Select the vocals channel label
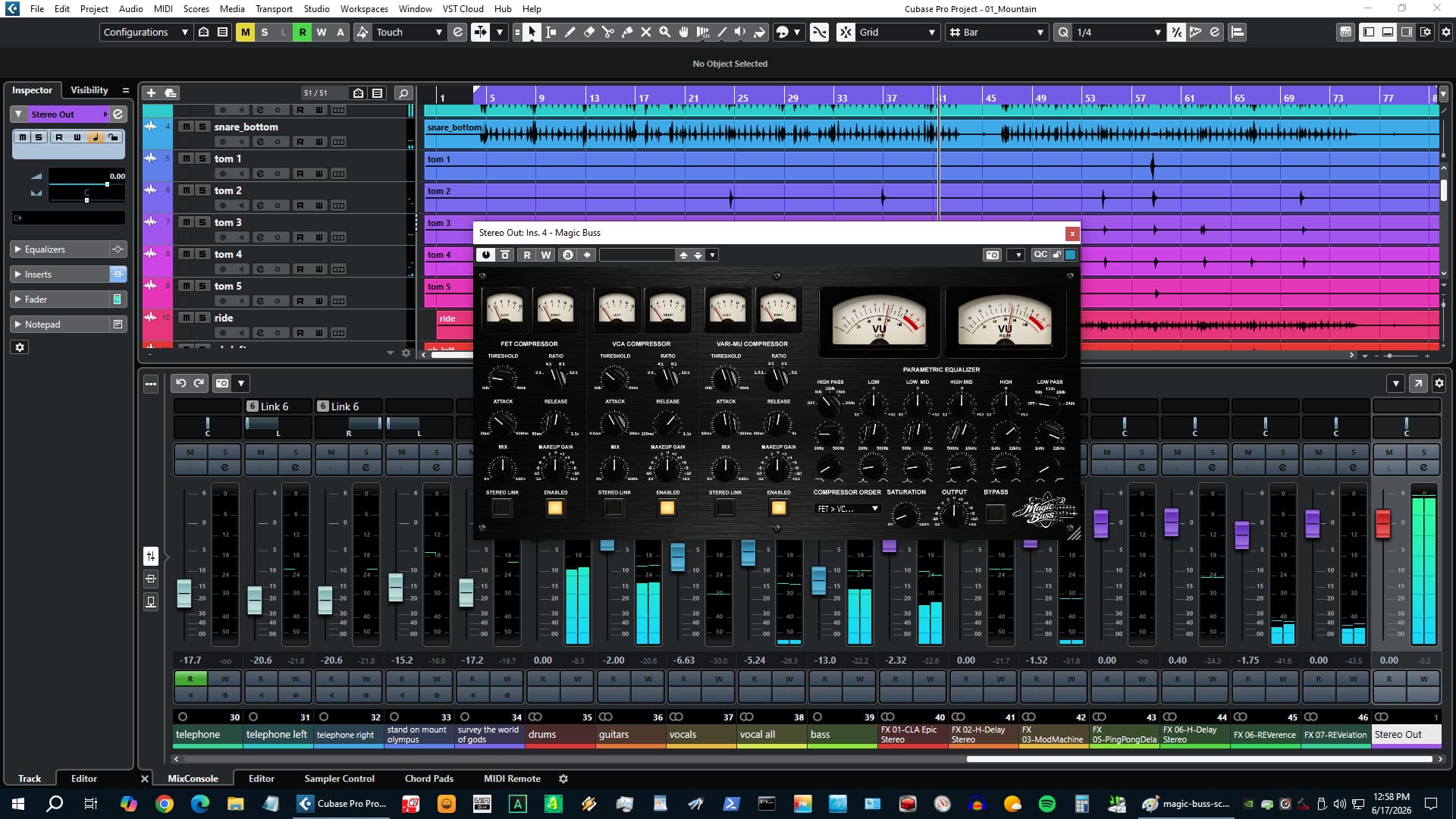This screenshot has width=1456, height=819. 701,735
